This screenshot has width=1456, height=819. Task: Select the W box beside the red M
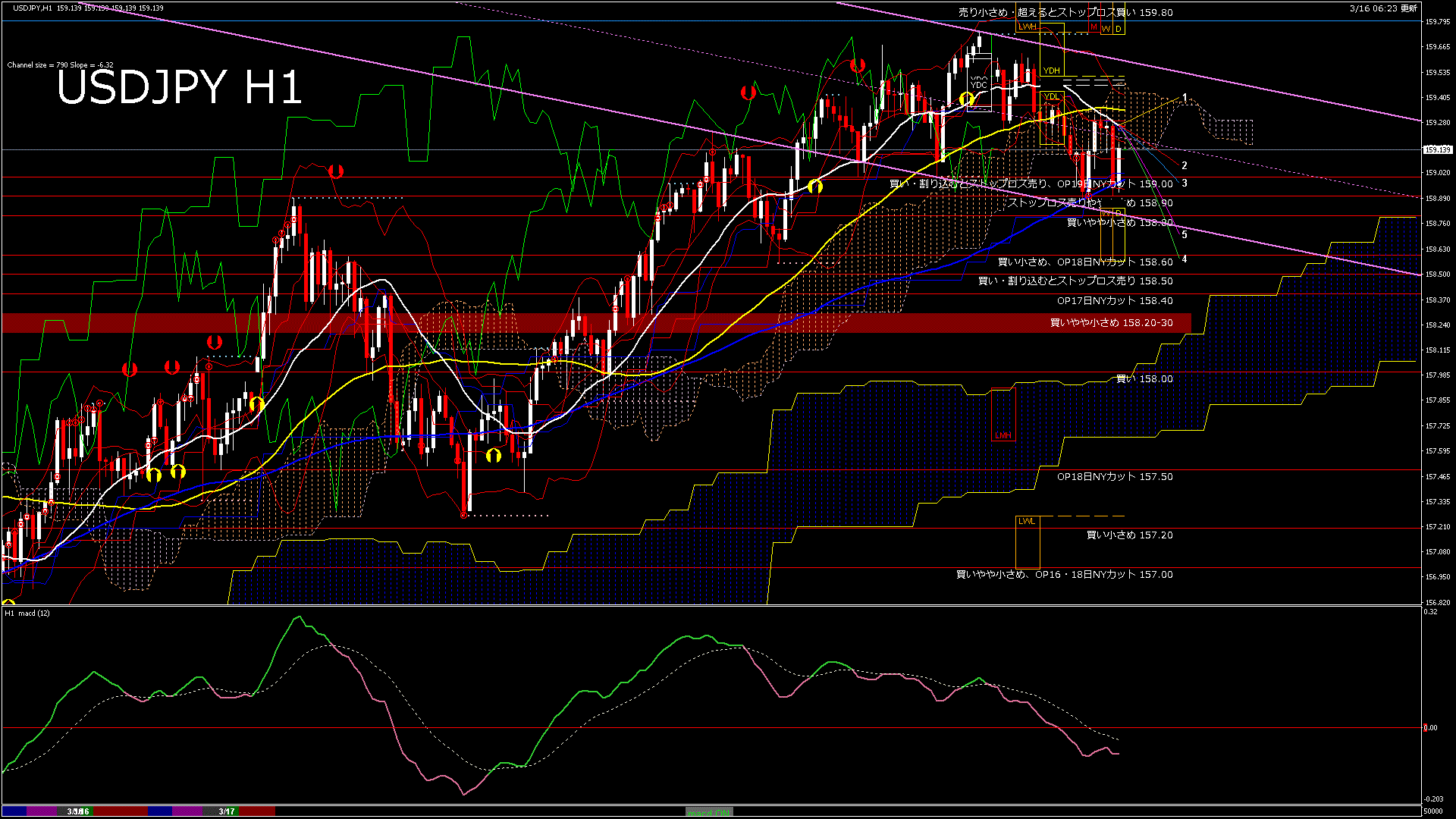[1106, 28]
